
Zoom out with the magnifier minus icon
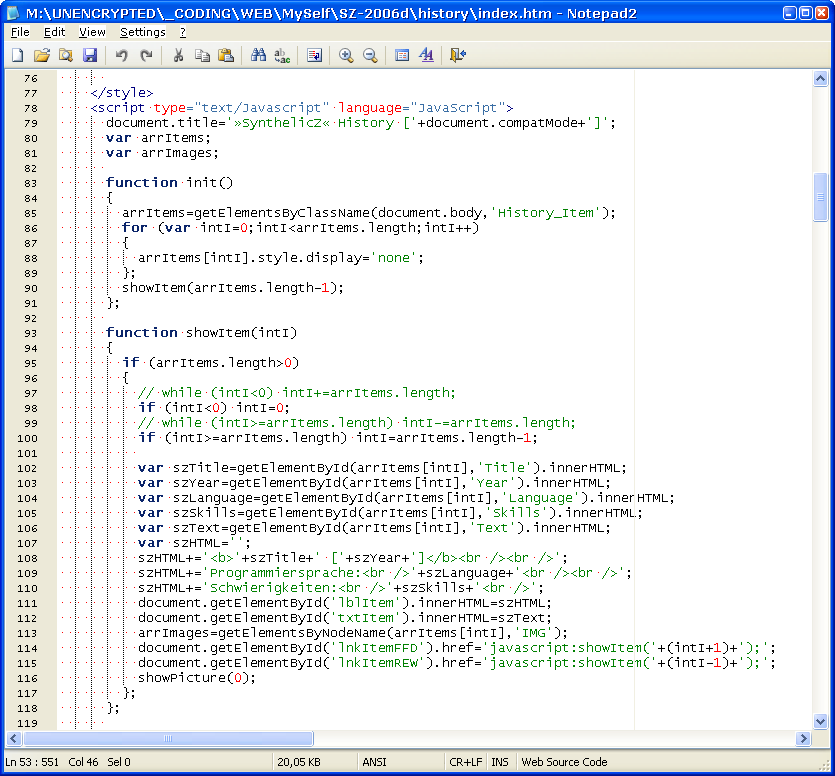click(370, 55)
